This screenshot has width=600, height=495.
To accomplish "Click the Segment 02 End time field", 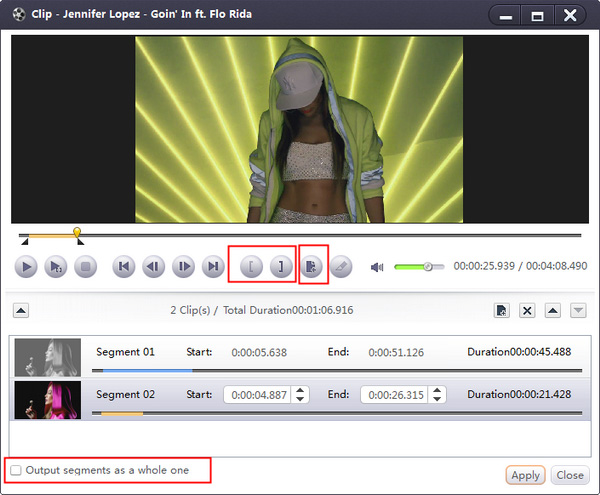I will [392, 395].
